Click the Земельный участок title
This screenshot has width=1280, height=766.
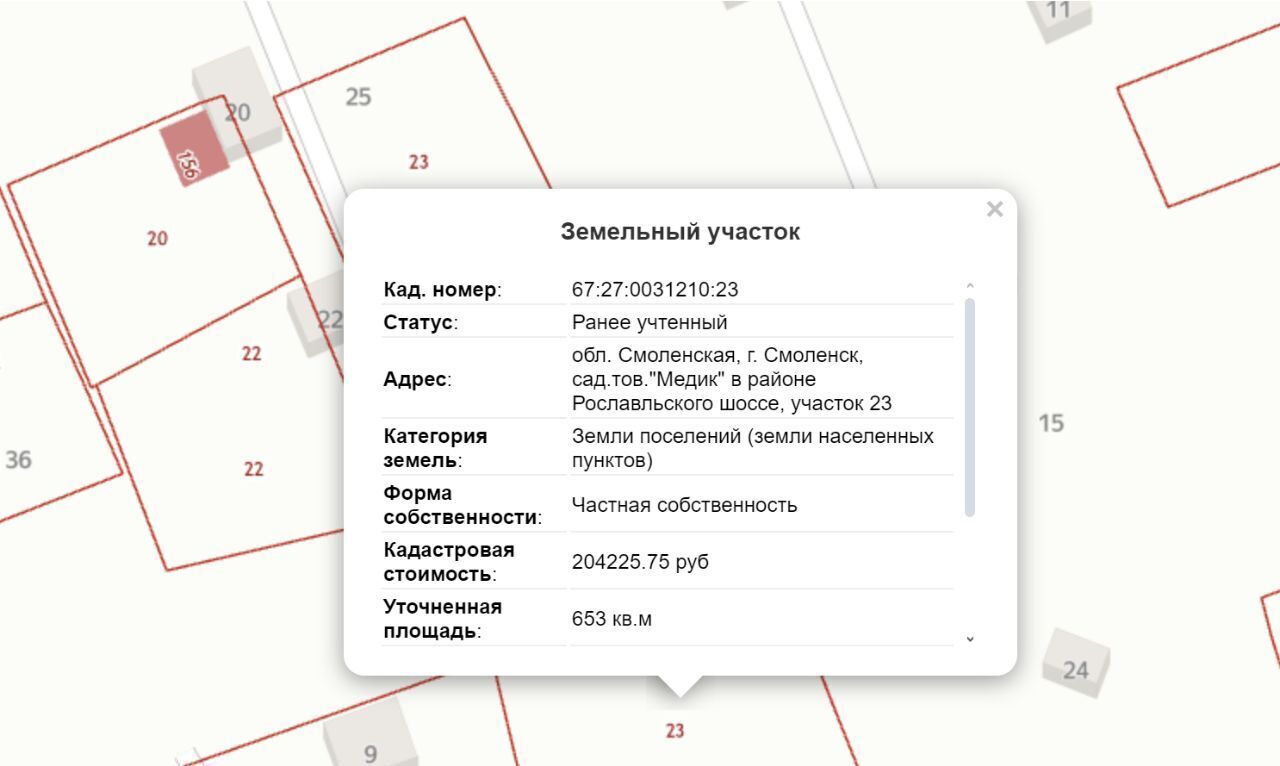click(x=680, y=232)
